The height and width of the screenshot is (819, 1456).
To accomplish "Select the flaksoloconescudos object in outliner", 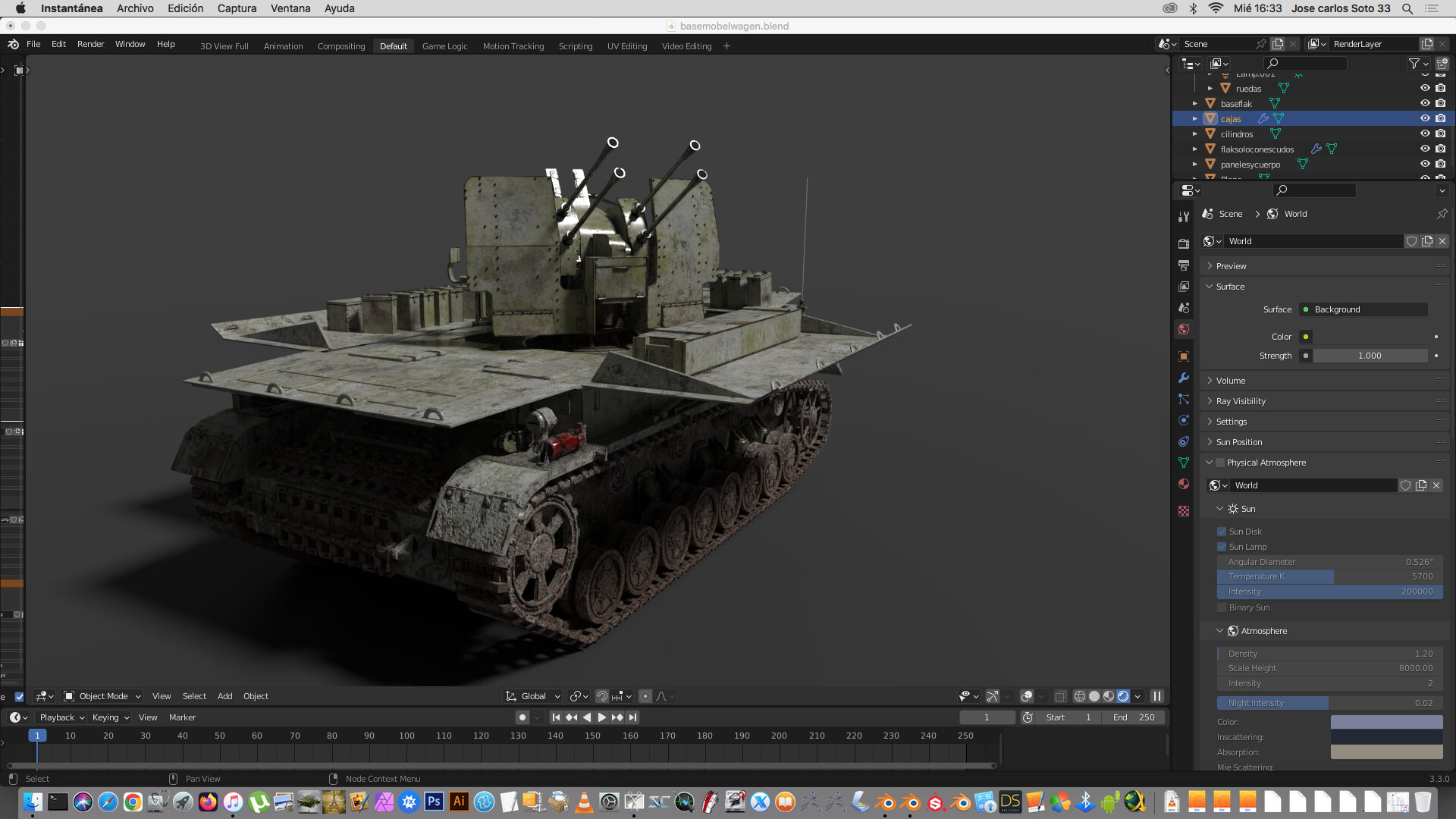I will [1257, 149].
